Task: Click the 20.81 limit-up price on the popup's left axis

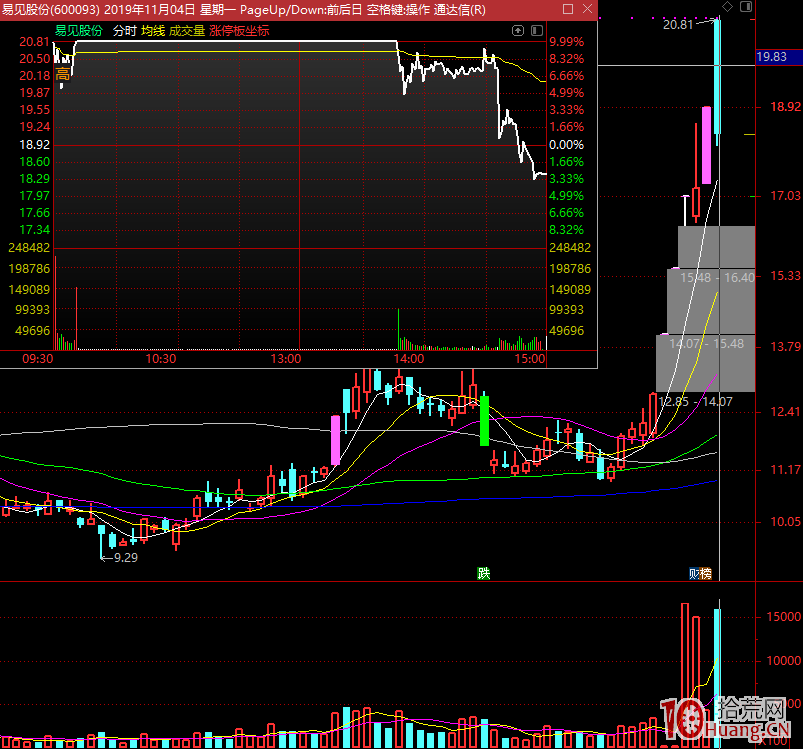Action: coord(35,42)
